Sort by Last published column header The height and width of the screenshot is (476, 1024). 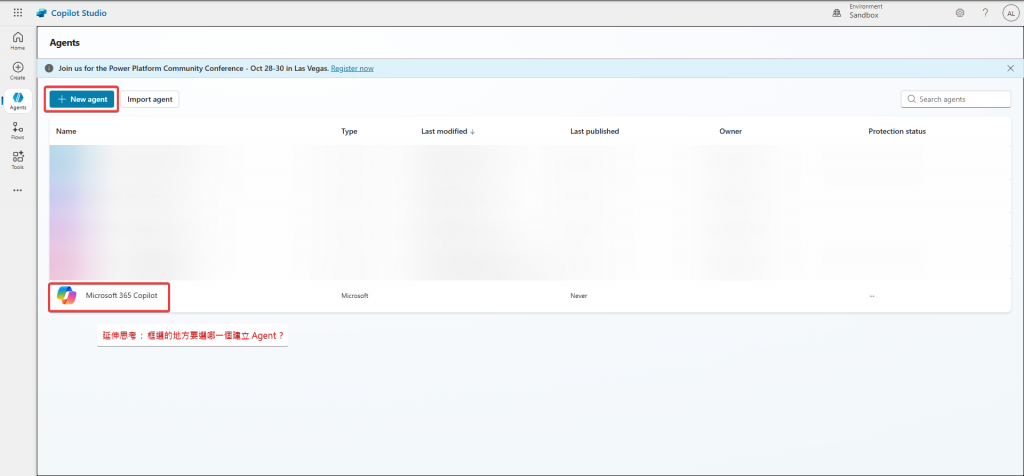pyautogui.click(x=594, y=131)
